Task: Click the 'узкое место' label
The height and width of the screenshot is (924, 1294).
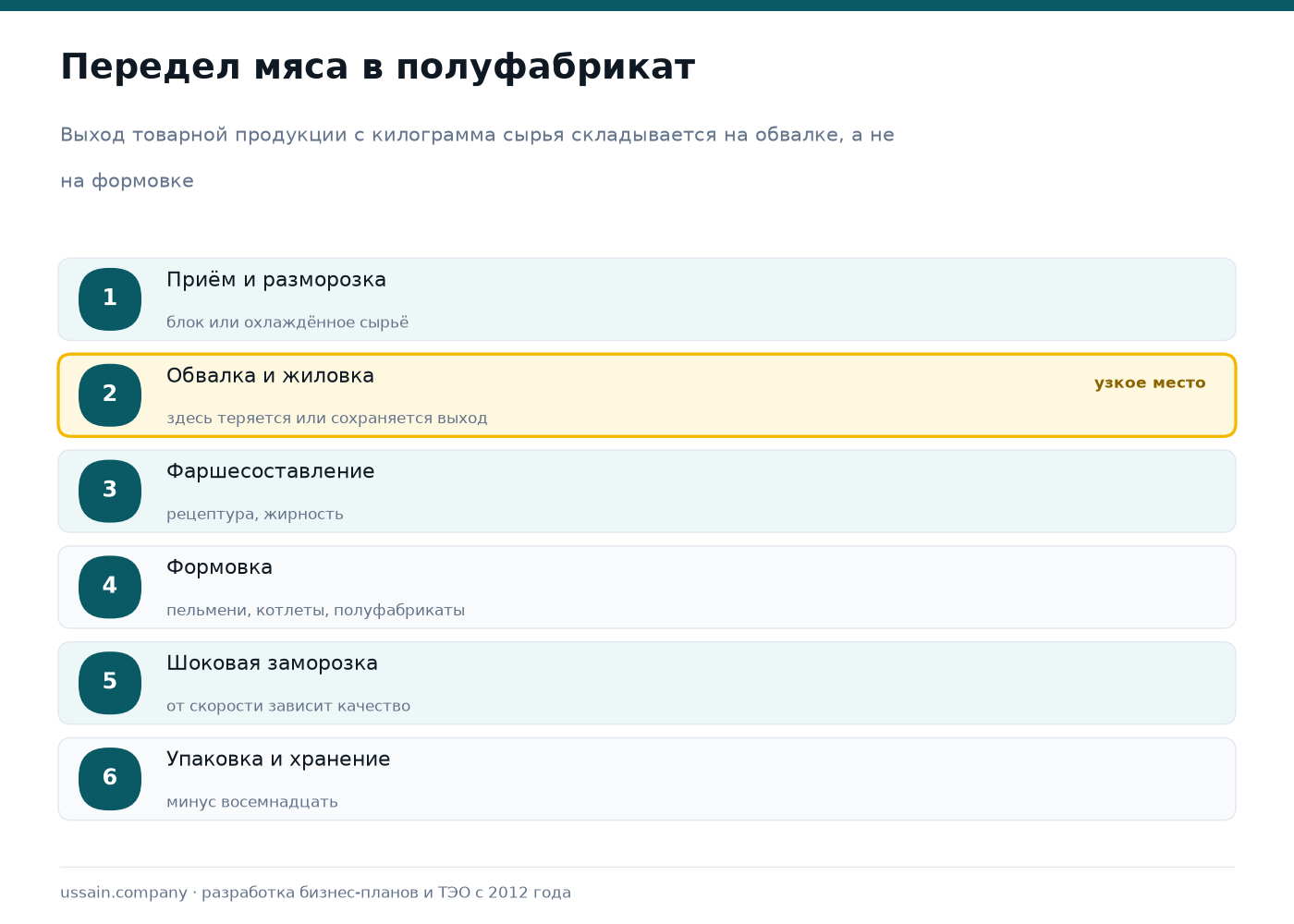Action: [1150, 383]
